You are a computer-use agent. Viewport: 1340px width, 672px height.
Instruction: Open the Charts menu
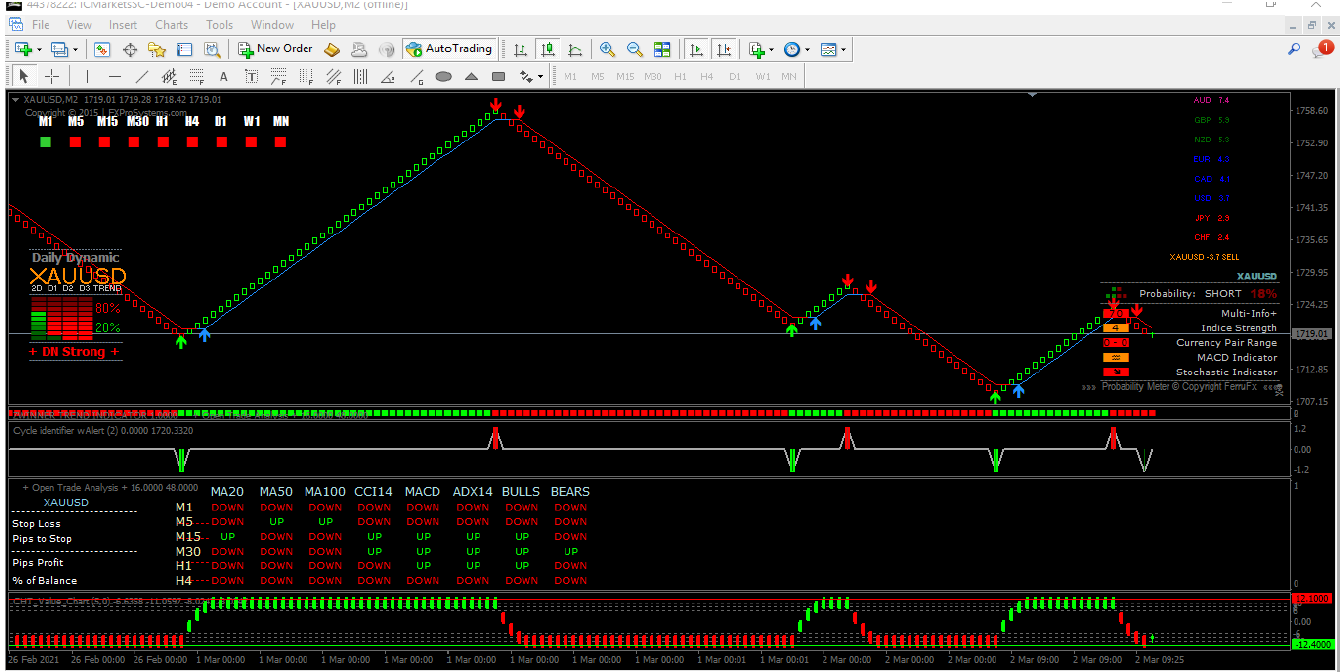pos(171,25)
